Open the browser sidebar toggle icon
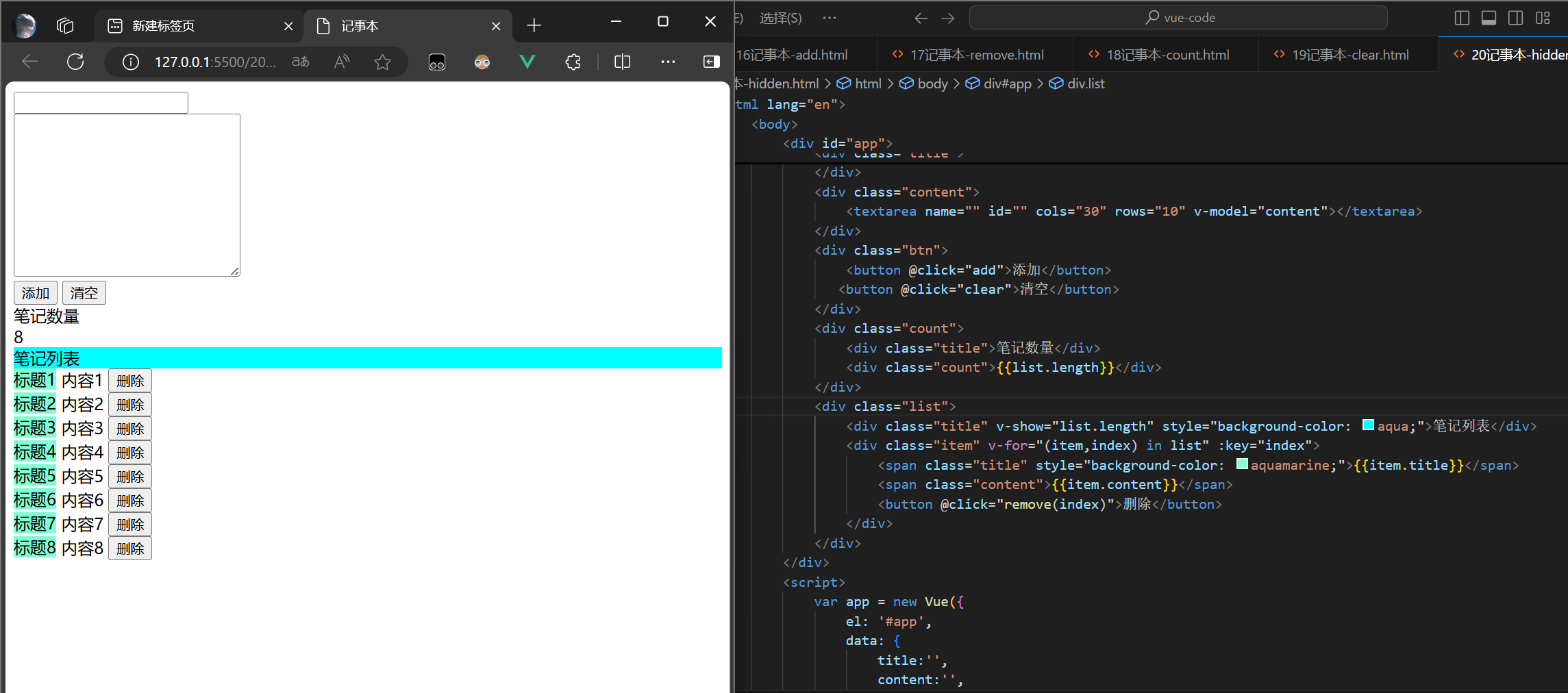1568x693 pixels. point(712,62)
